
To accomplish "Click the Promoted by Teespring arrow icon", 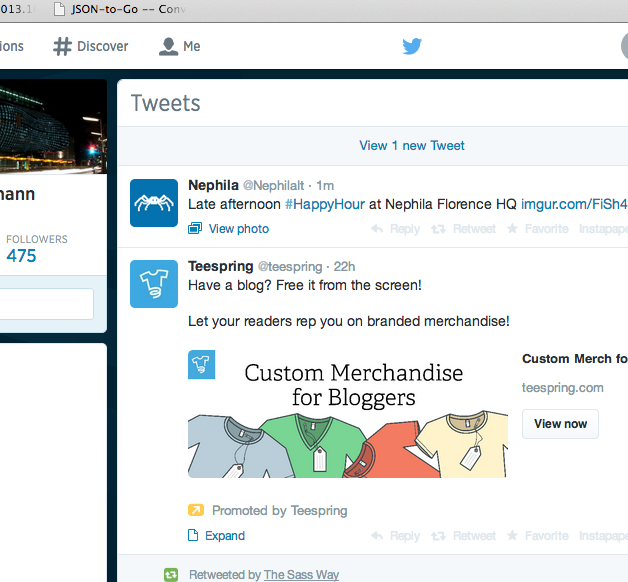I will 196,510.
